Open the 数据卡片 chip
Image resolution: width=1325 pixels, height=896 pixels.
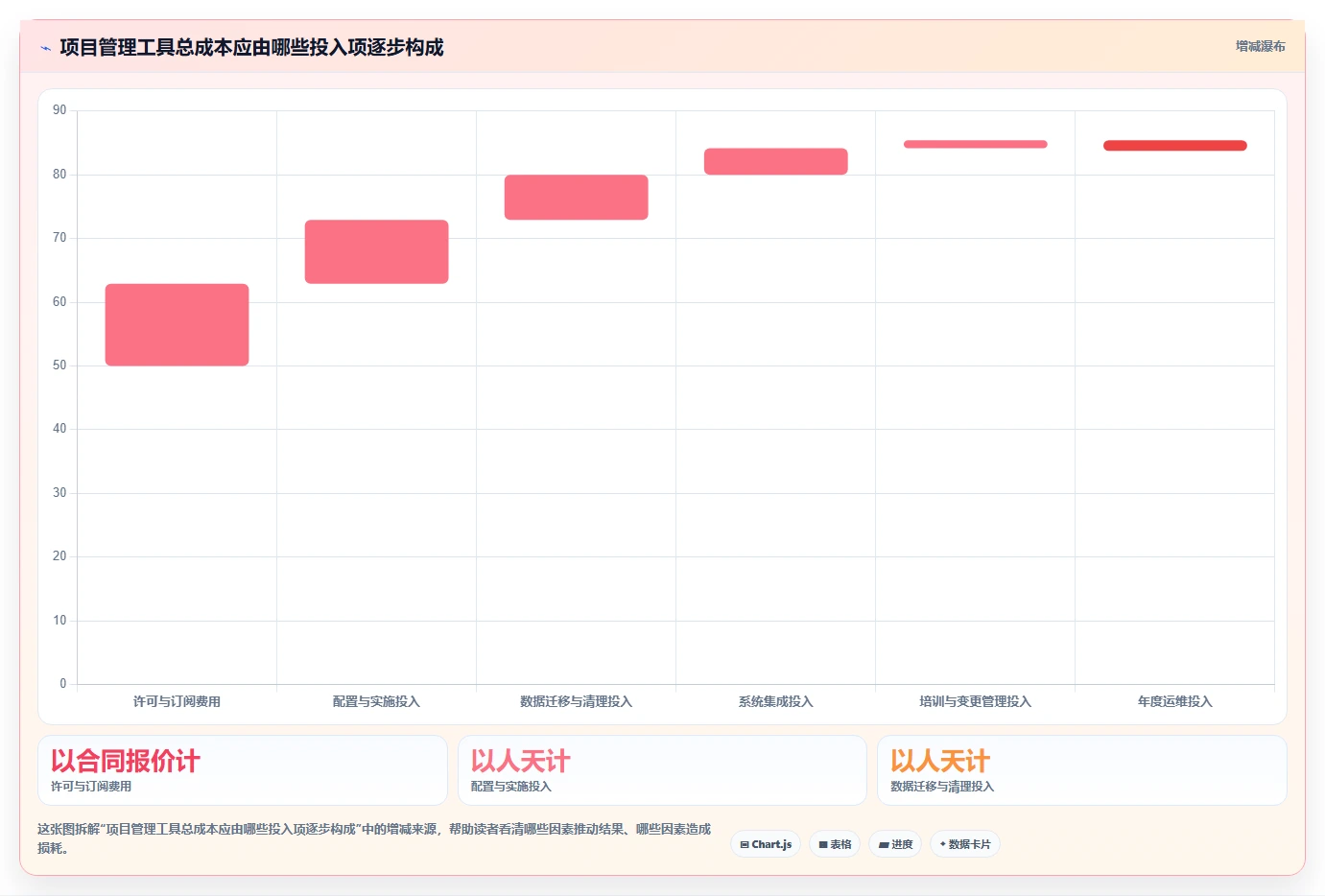pos(964,844)
